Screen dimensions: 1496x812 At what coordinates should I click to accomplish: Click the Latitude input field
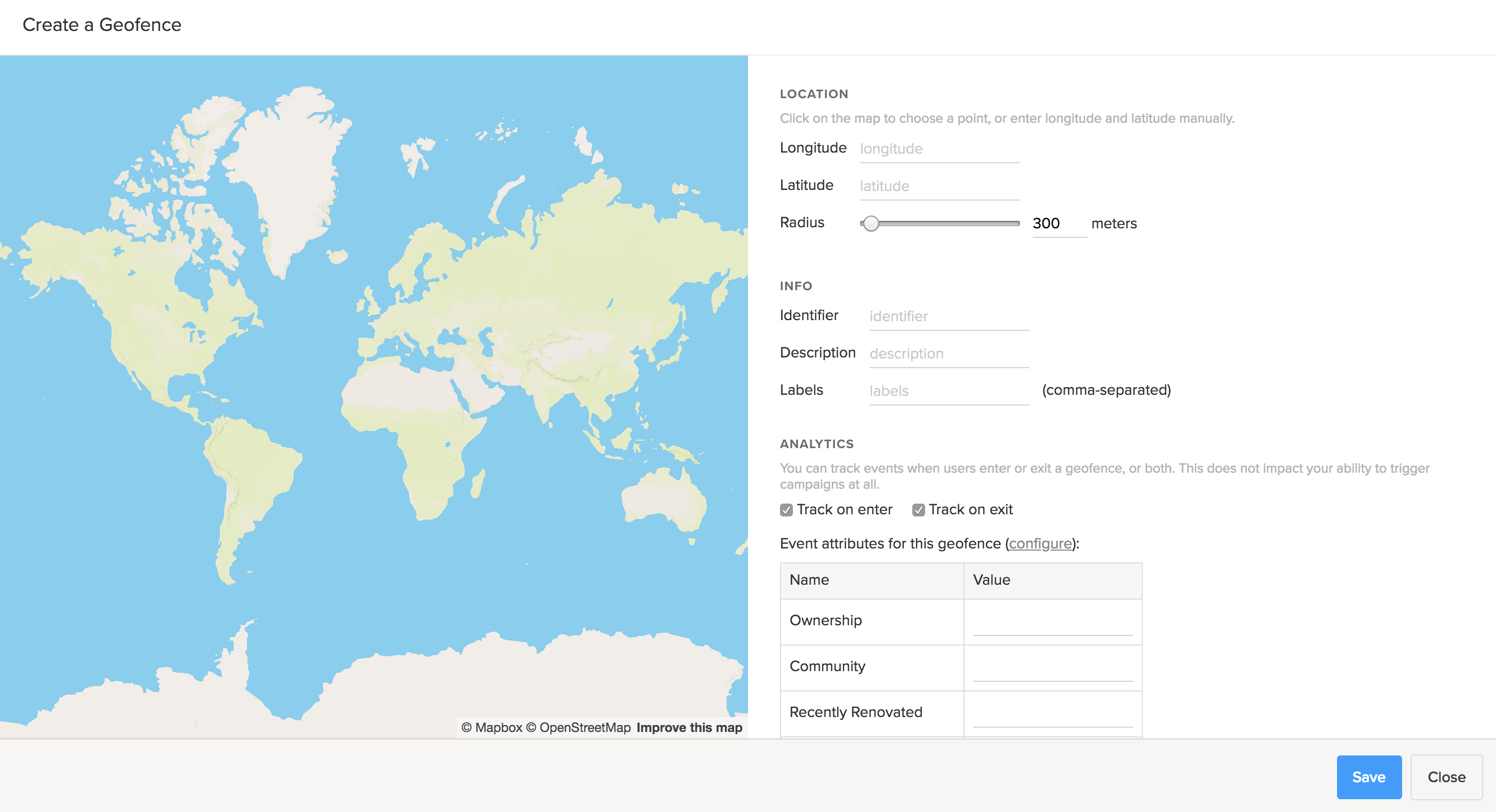939,186
